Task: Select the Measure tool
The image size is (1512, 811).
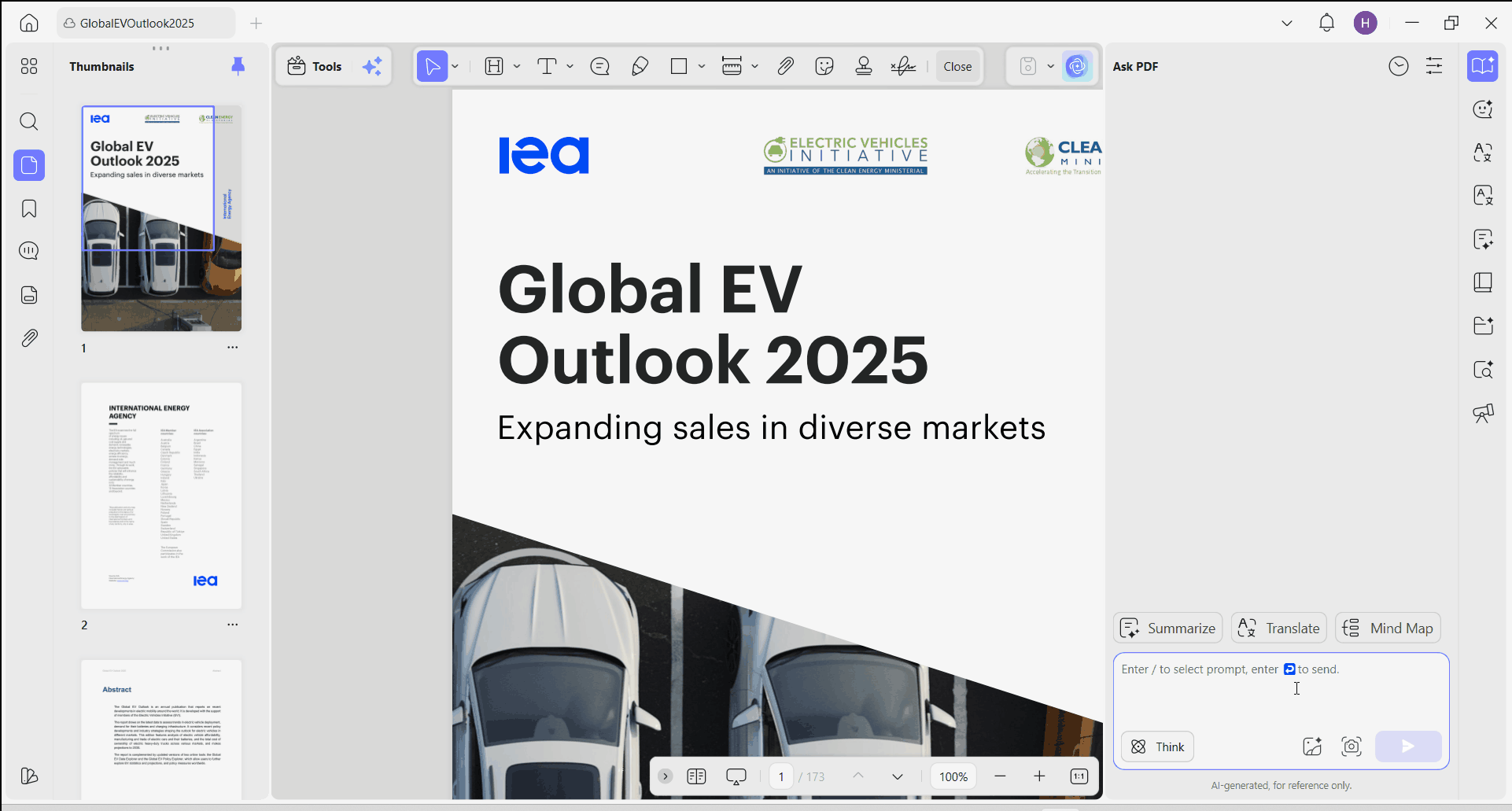Action: click(732, 66)
